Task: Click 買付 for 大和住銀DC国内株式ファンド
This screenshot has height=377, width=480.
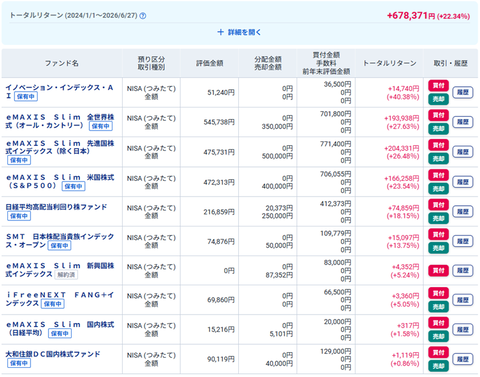Action: pyautogui.click(x=438, y=353)
